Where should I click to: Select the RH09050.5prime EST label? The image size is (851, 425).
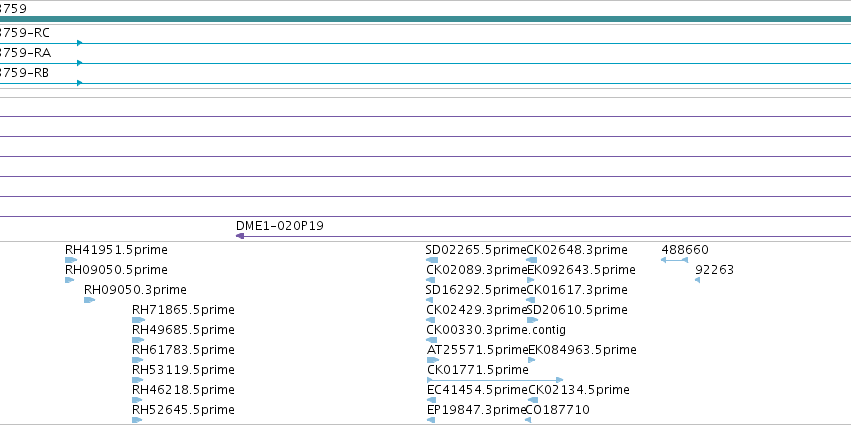click(116, 270)
